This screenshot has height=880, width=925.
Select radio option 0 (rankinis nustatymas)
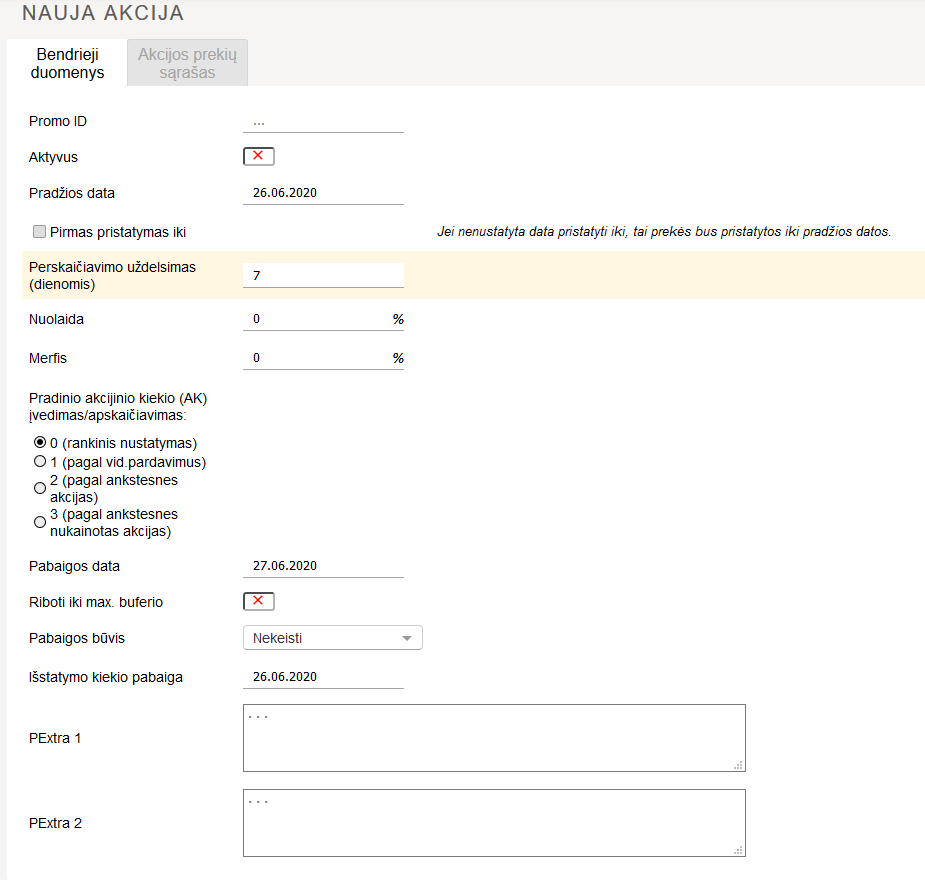coord(40,442)
